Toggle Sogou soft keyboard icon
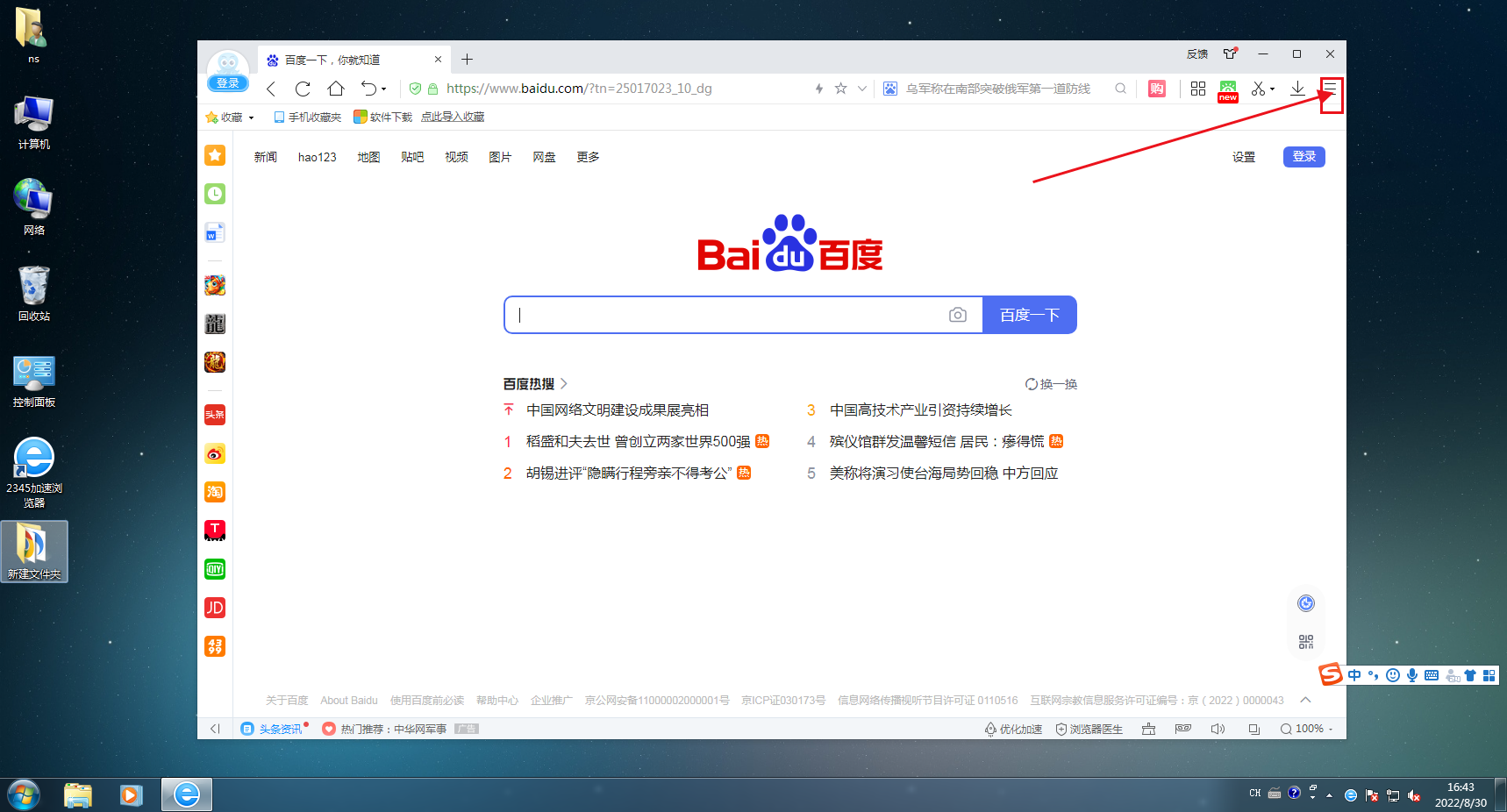 tap(1432, 675)
